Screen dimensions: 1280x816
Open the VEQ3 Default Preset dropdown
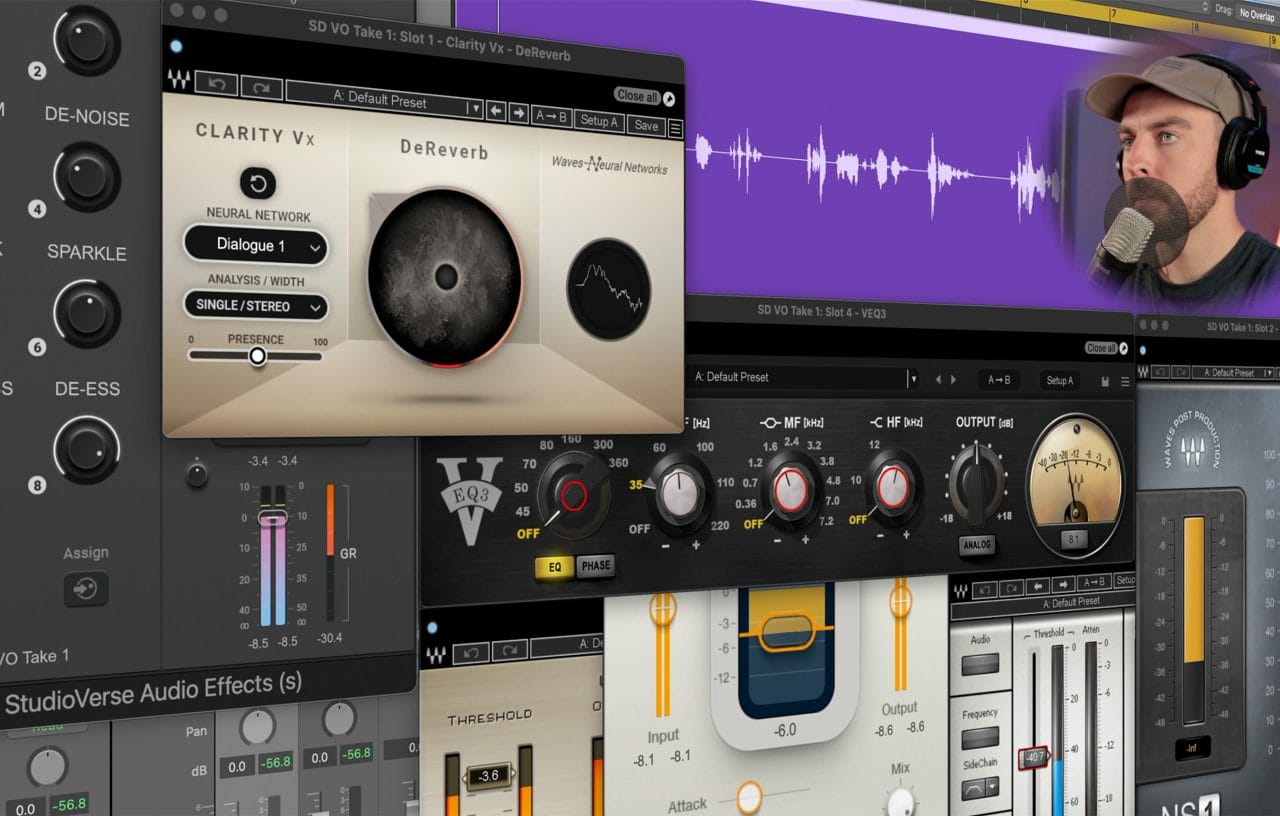(912, 378)
